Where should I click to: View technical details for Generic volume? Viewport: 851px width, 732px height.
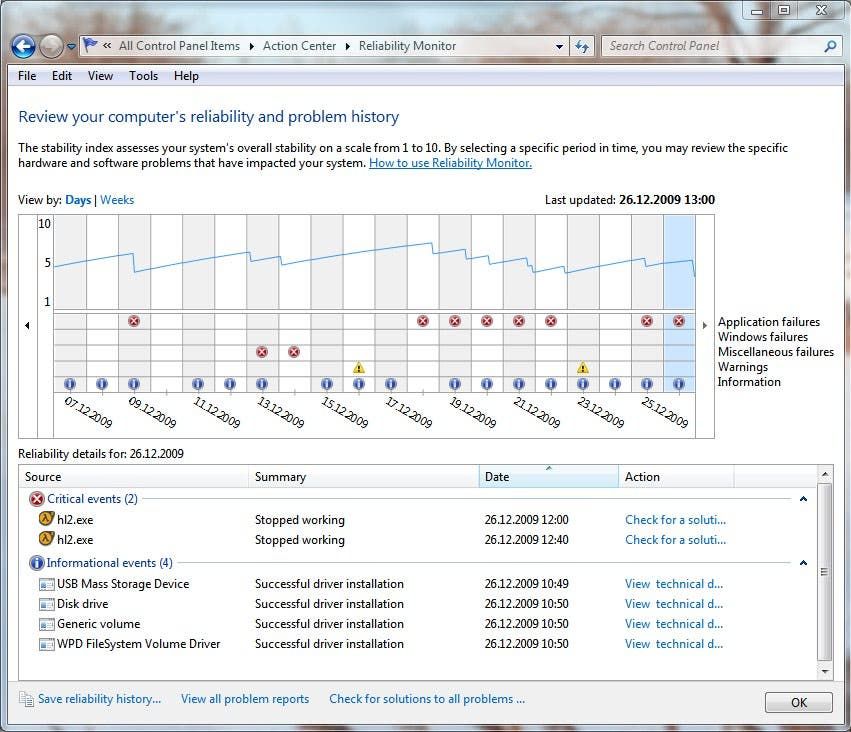[674, 624]
